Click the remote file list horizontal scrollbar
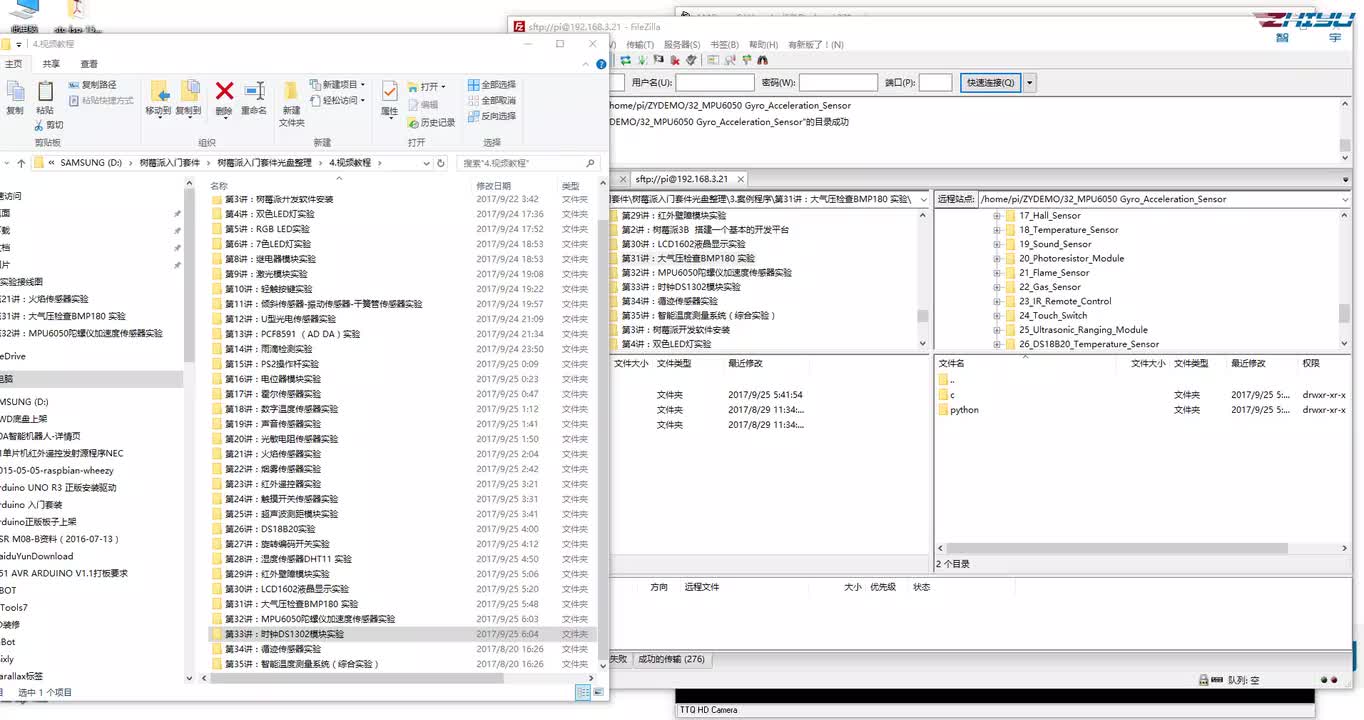Screen dimensions: 1364x720 (x=1116, y=548)
